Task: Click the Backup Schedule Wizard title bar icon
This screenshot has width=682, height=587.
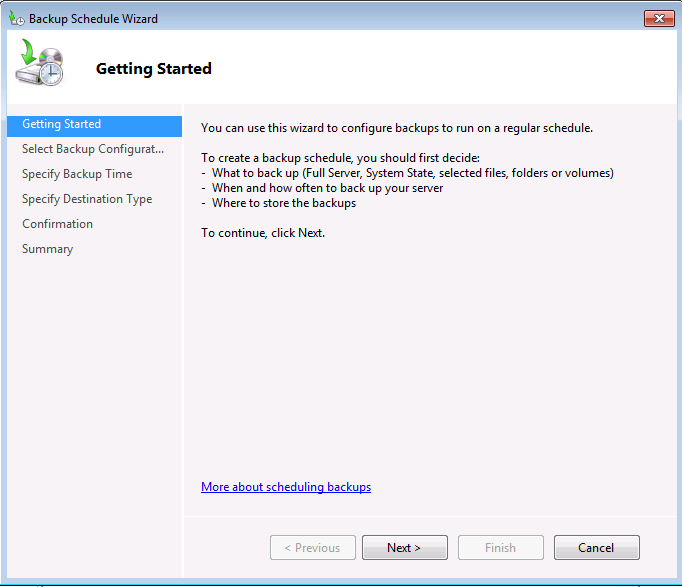Action: [x=16, y=18]
